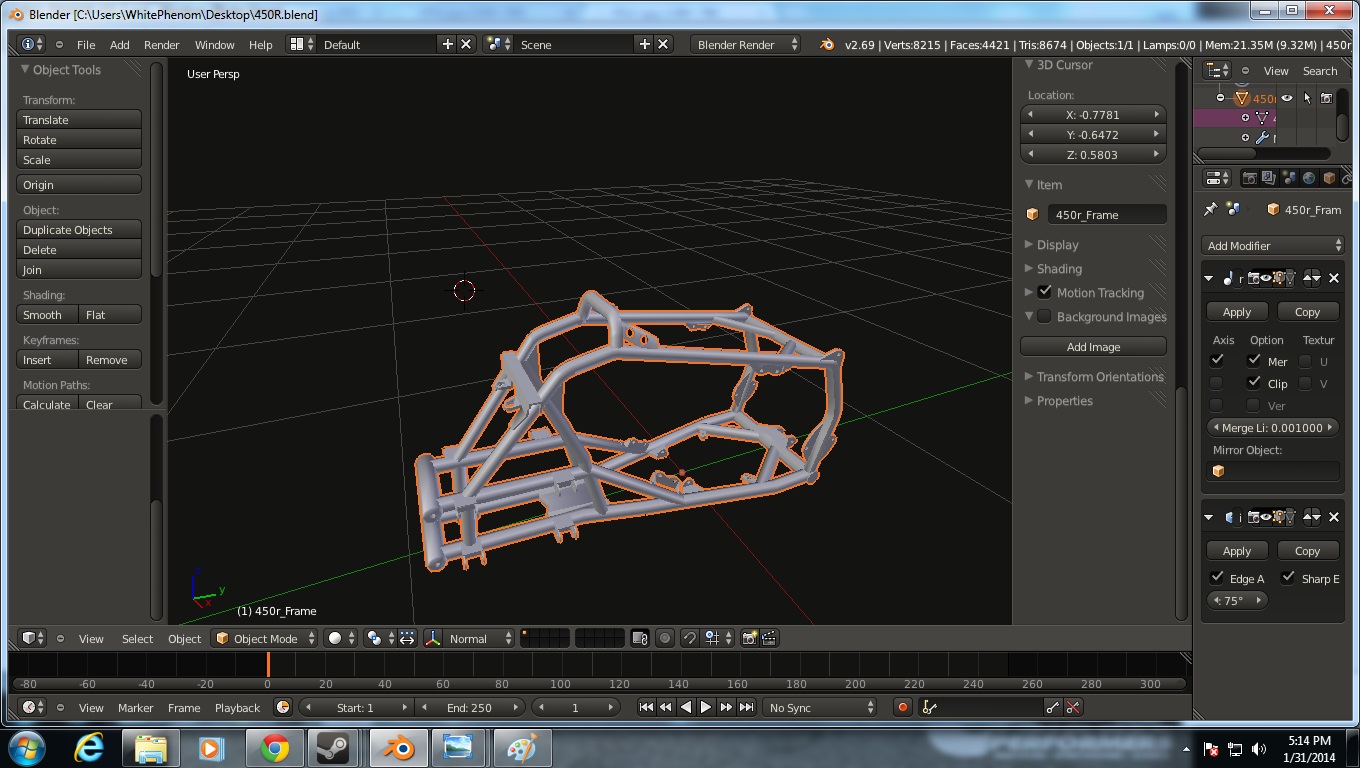Click the Add Image button
The width and height of the screenshot is (1360, 768).
coord(1093,346)
